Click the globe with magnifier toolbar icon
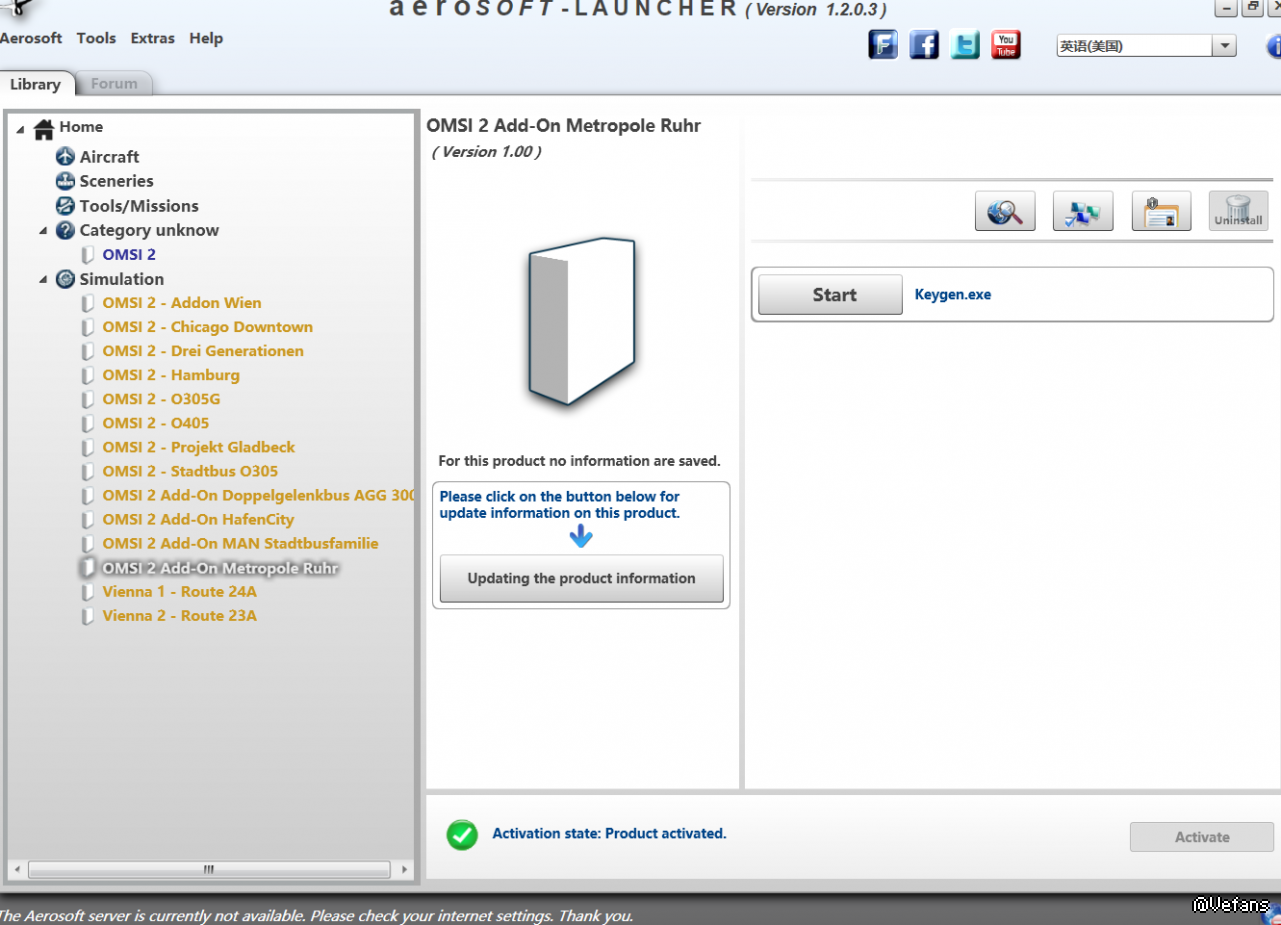The width and height of the screenshot is (1281, 925). click(1005, 211)
